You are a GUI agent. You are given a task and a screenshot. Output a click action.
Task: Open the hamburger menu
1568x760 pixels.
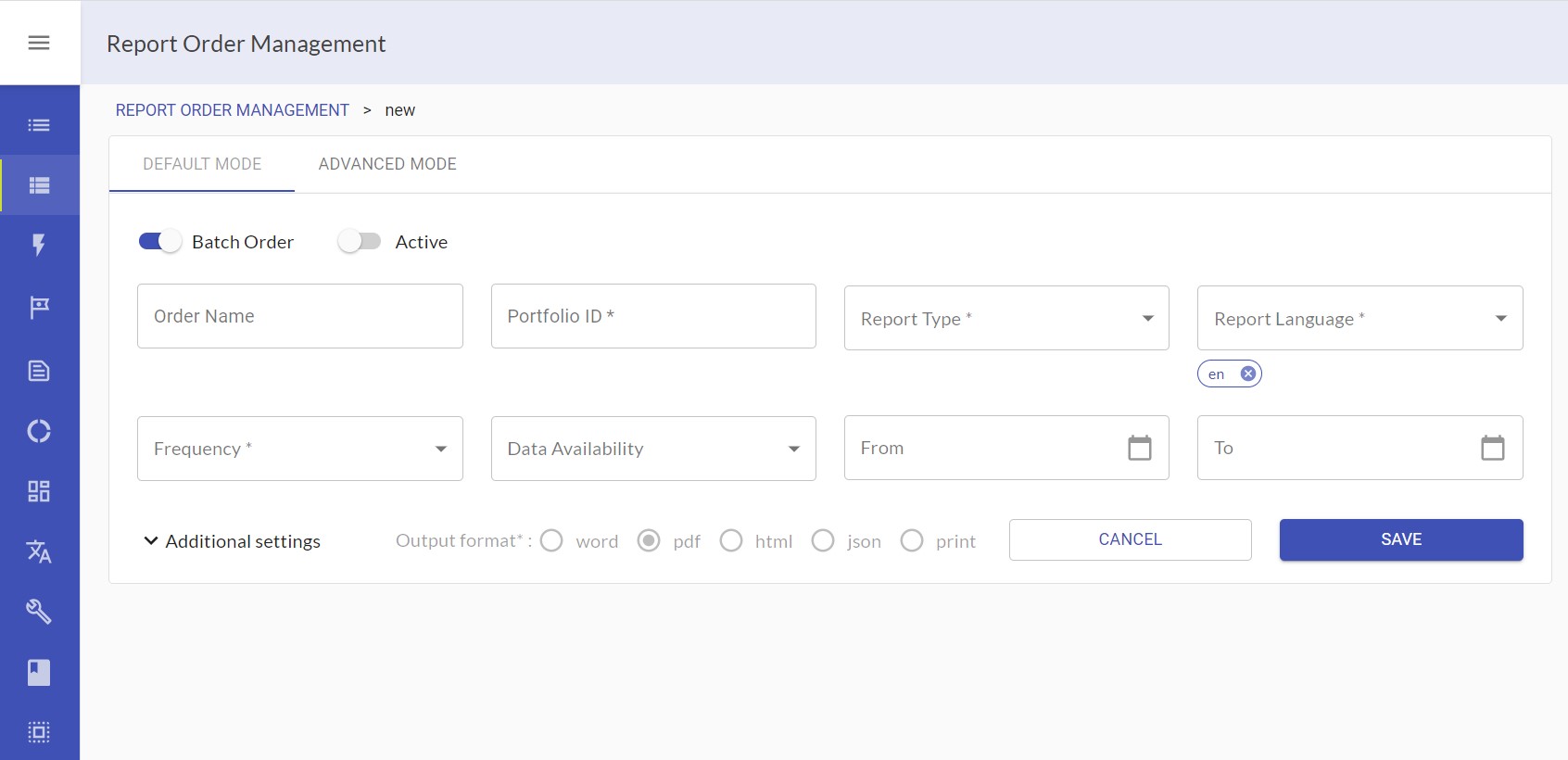[x=39, y=43]
